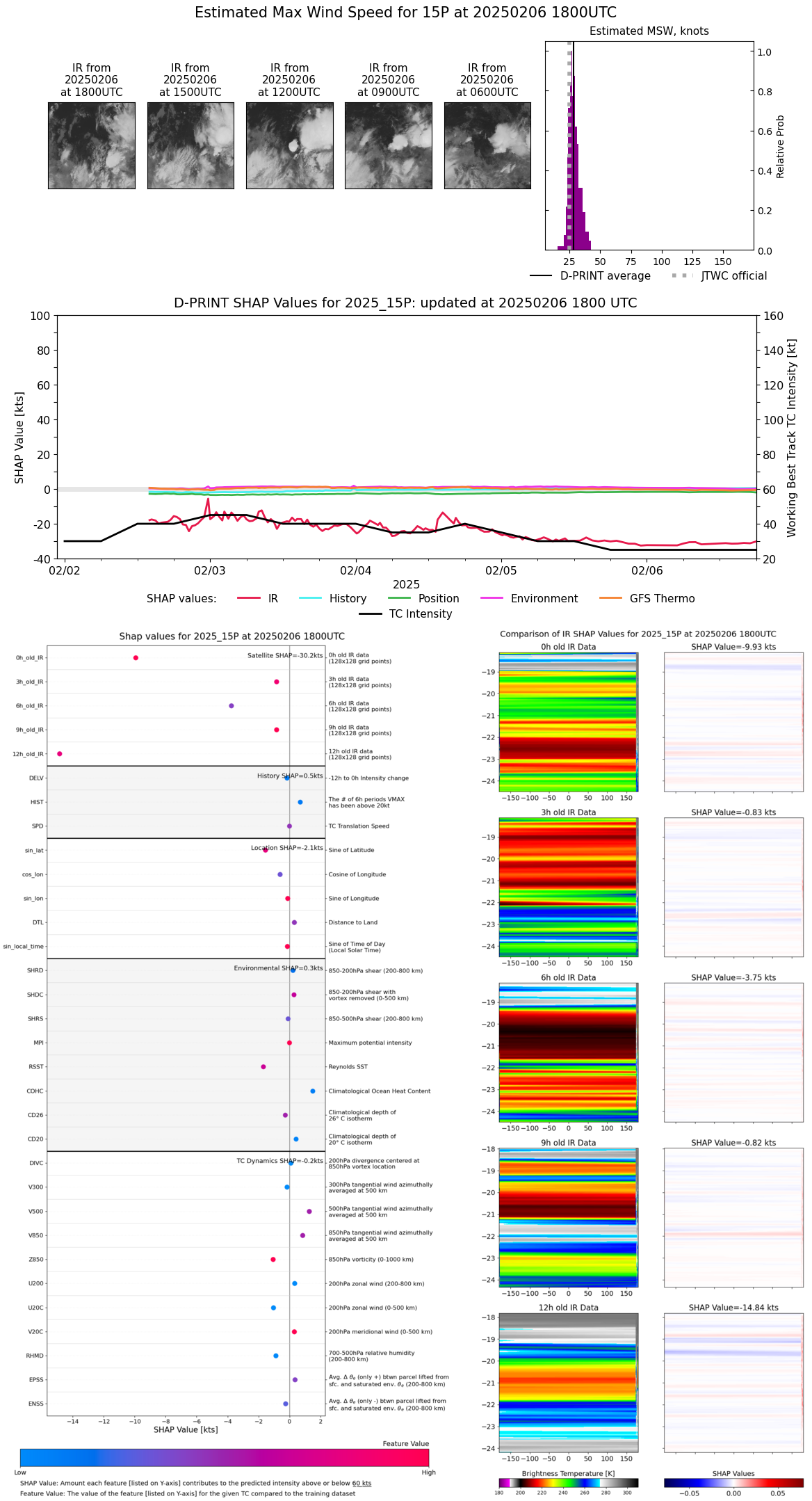Click the JTWC official dotted legend marker
Image resolution: width=812 pixels, height=1501 pixels.
click(682, 276)
